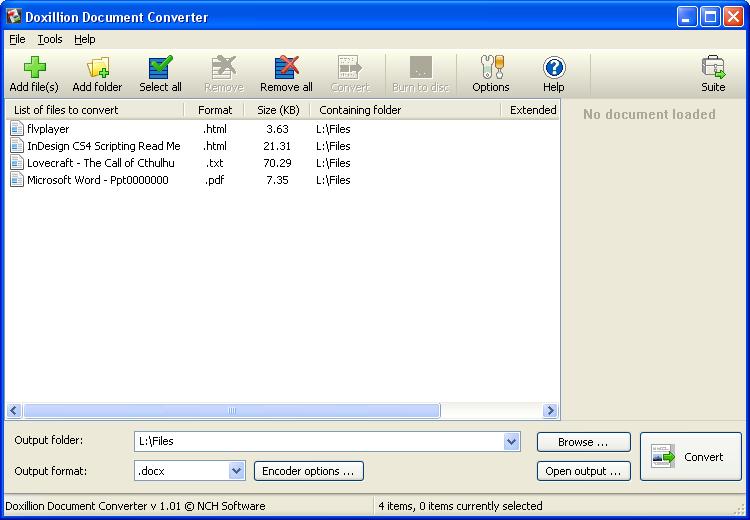Select the InDesign CS4 Scripting Read Me row
This screenshot has height=520, width=750.
coord(282,146)
